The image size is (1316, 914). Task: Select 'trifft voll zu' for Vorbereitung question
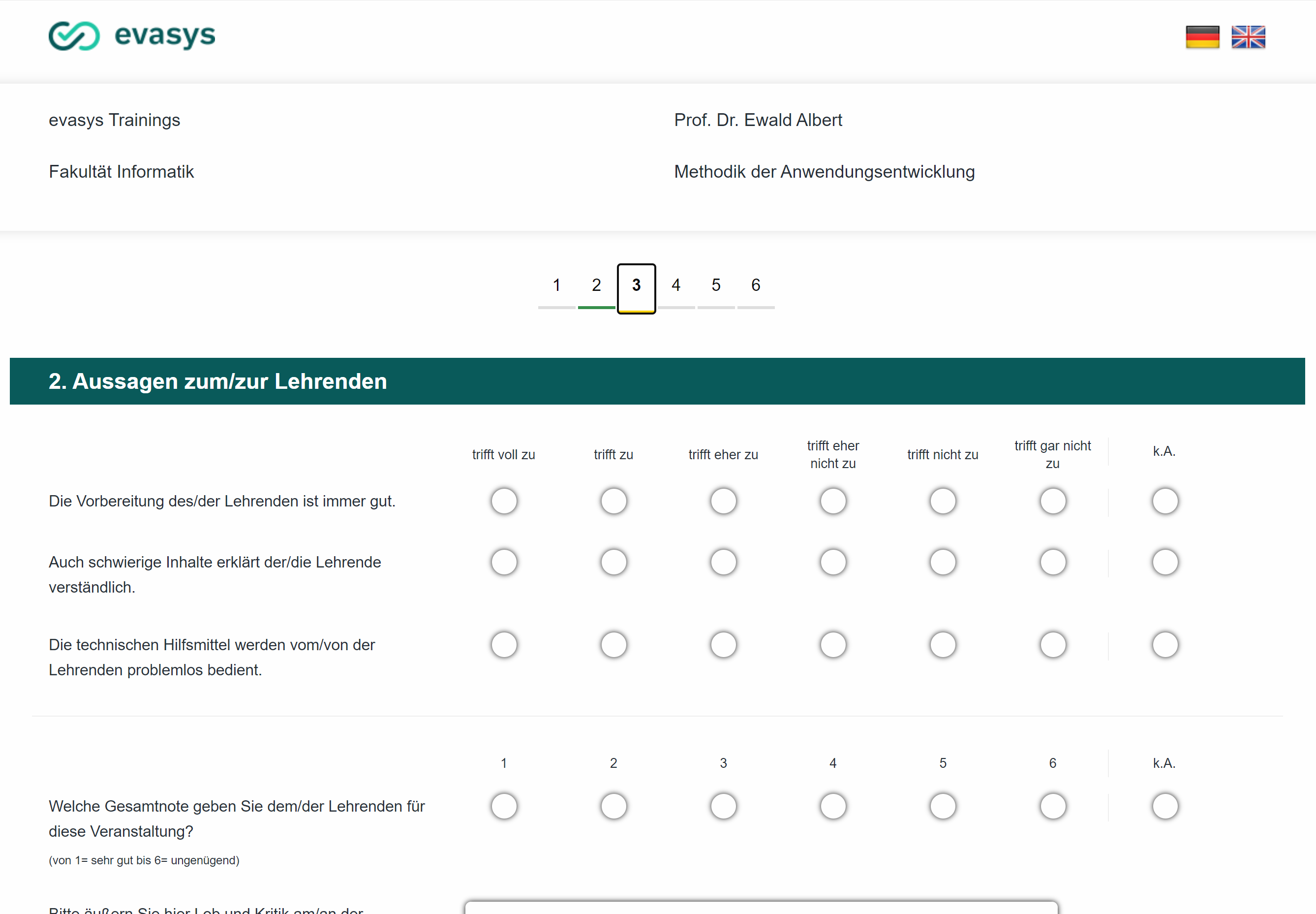(504, 501)
